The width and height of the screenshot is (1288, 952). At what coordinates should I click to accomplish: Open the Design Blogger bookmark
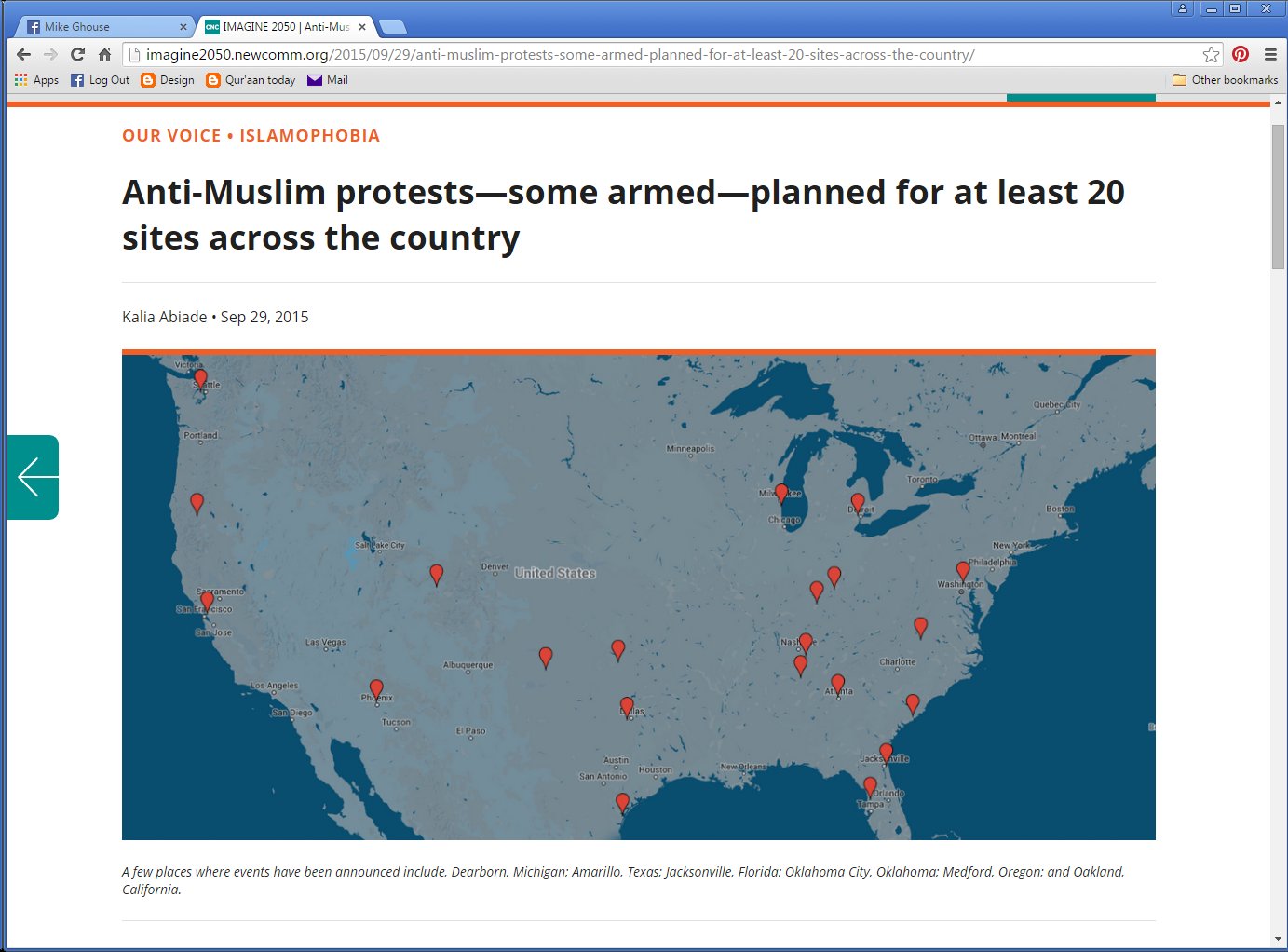(x=168, y=80)
